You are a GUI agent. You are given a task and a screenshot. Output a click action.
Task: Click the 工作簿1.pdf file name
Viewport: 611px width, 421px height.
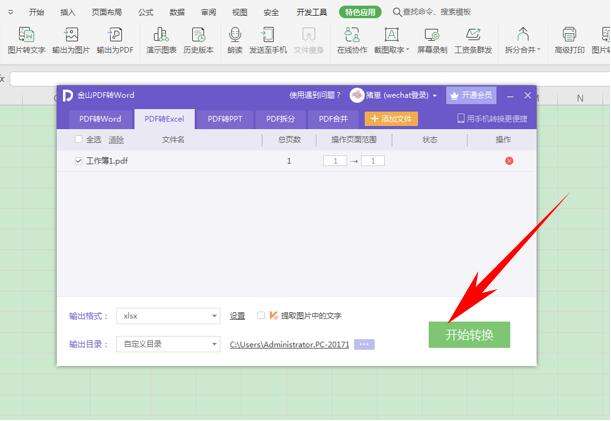point(107,161)
